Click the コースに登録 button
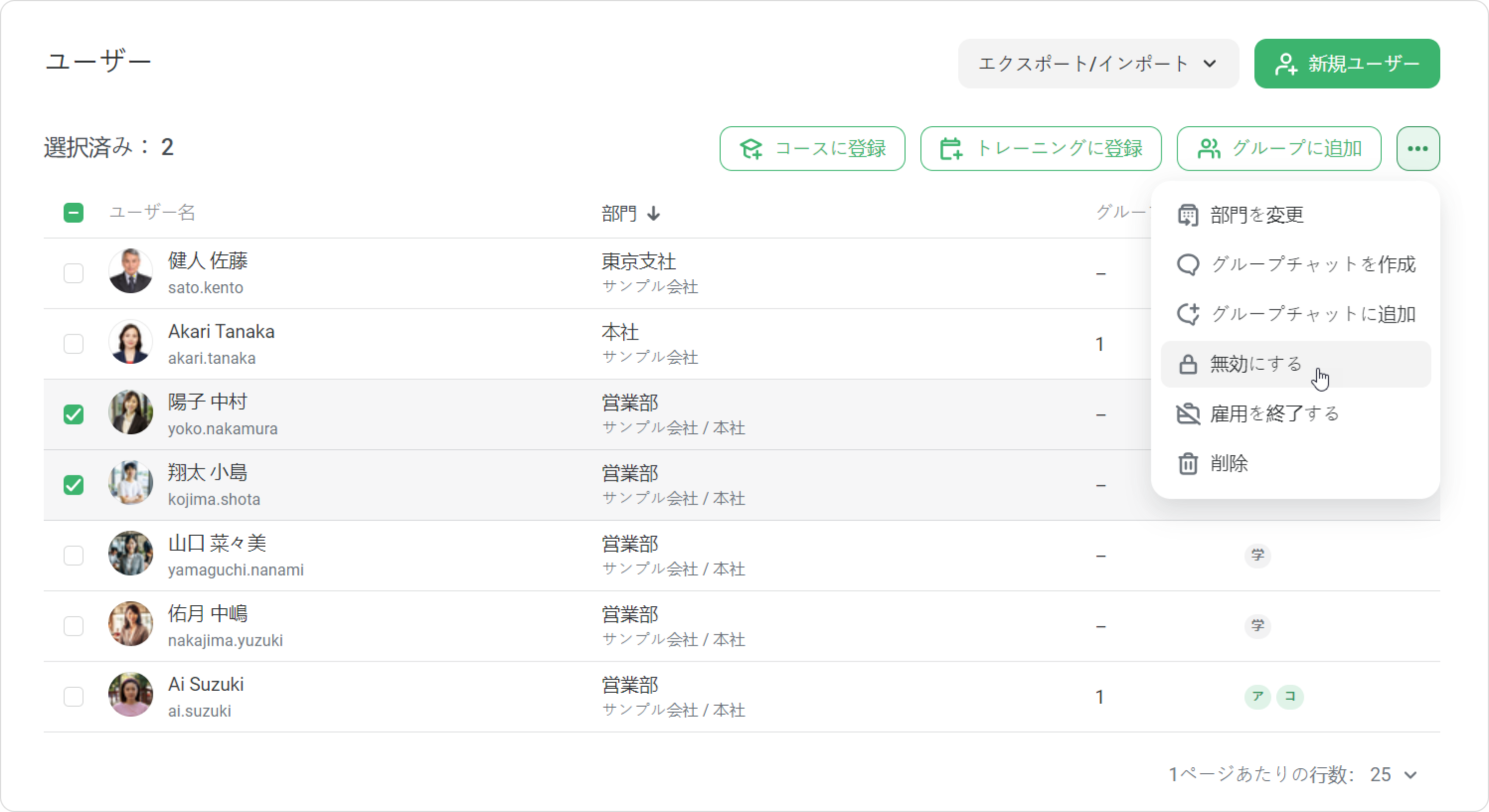The height and width of the screenshot is (812, 1489). pyautogui.click(x=812, y=149)
